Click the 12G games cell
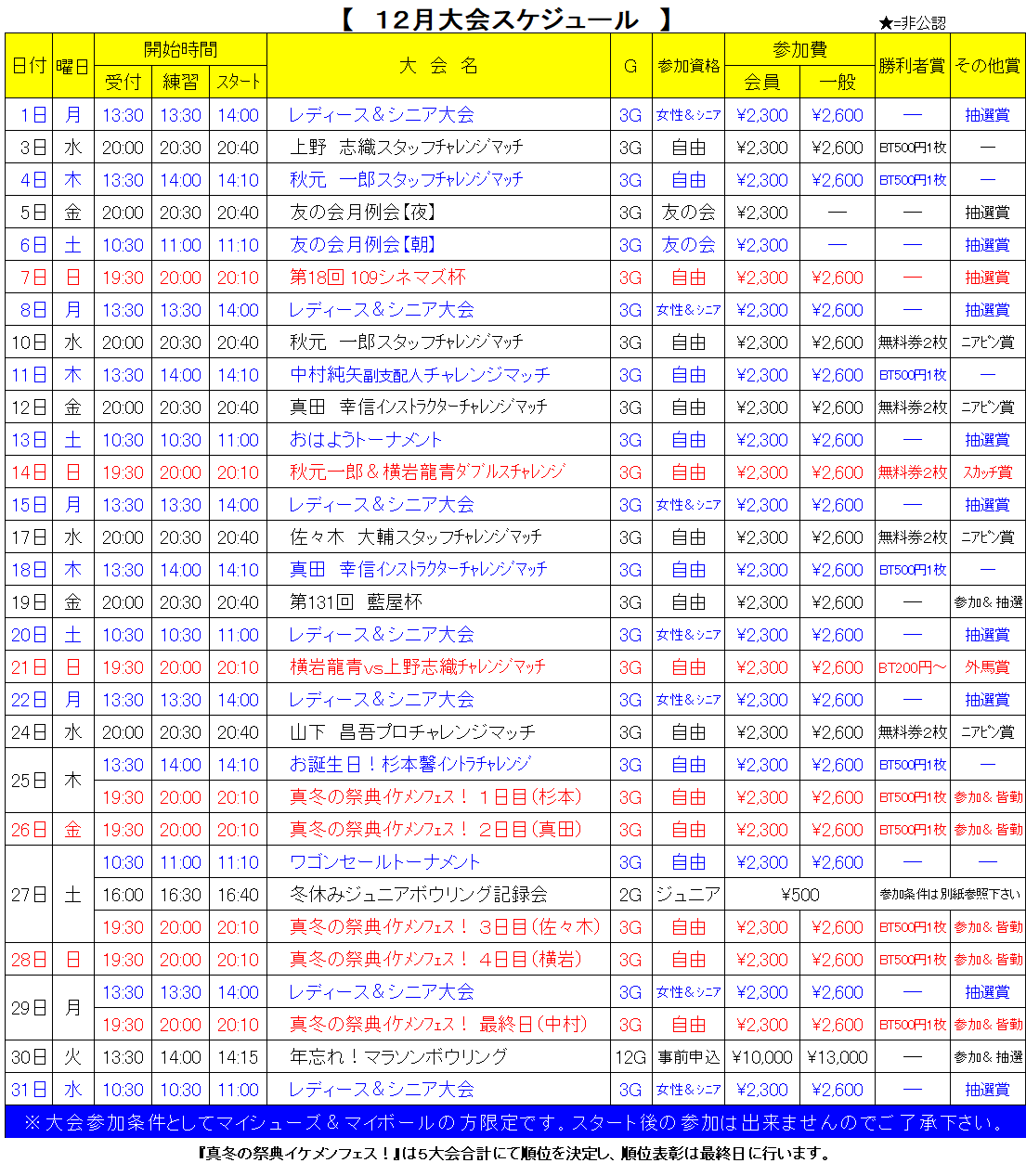The height and width of the screenshot is (1176, 1026). [630, 1057]
